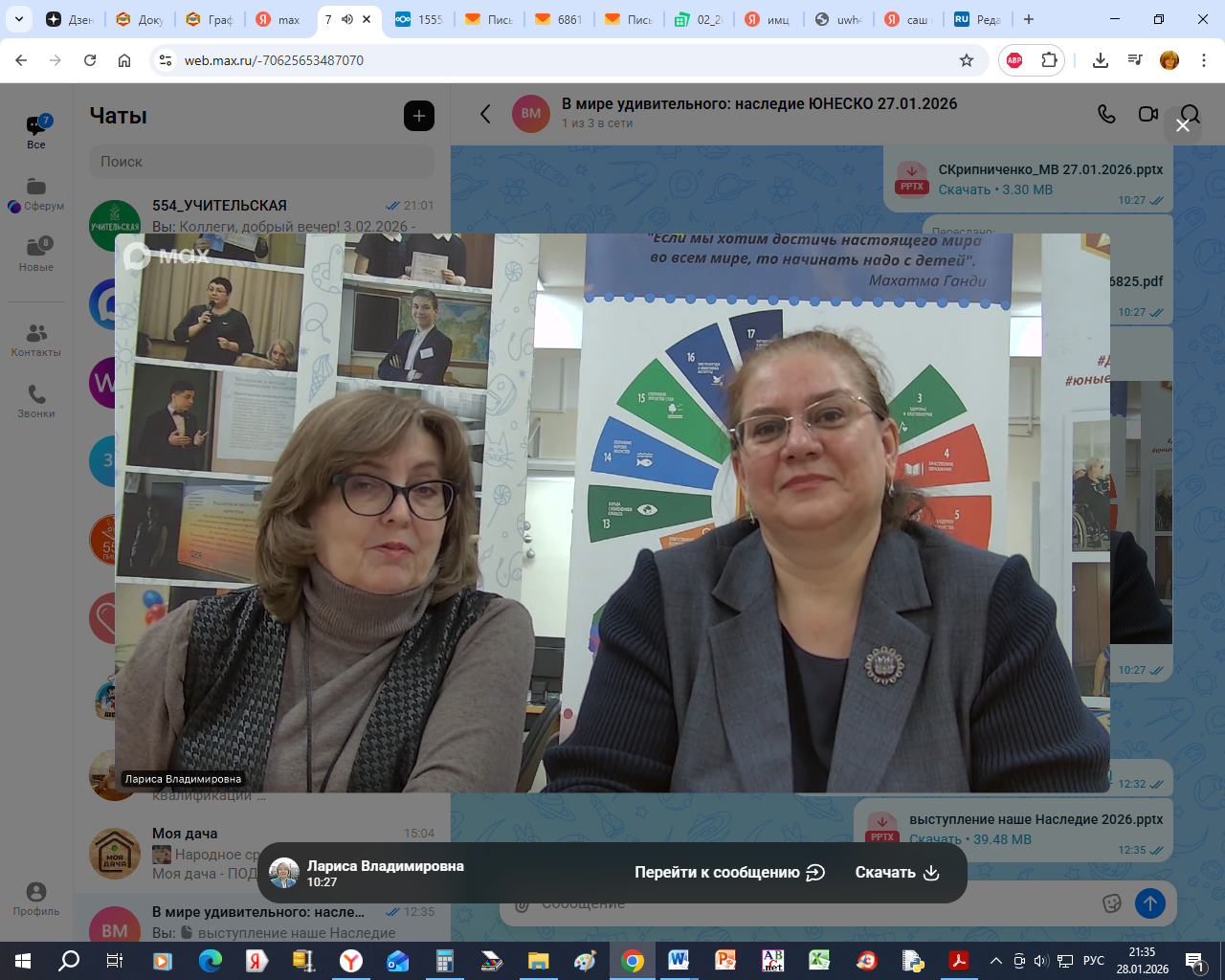
Task: Open Chrome three-dot menu
Action: click(x=1202, y=60)
